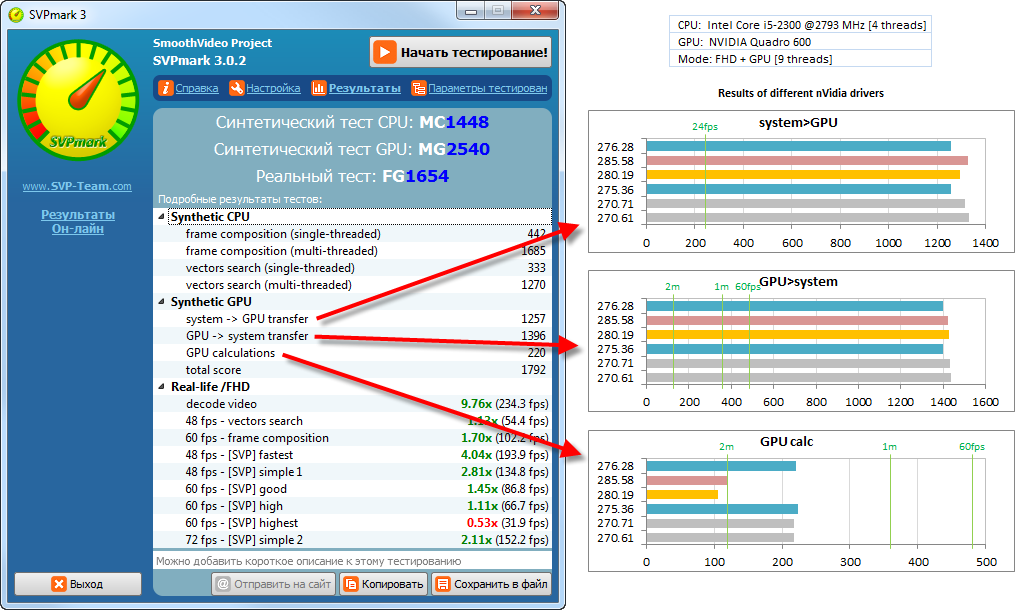Collapse the Real-life /FHD group
The width and height of the screenshot is (1015, 610).
tap(162, 387)
